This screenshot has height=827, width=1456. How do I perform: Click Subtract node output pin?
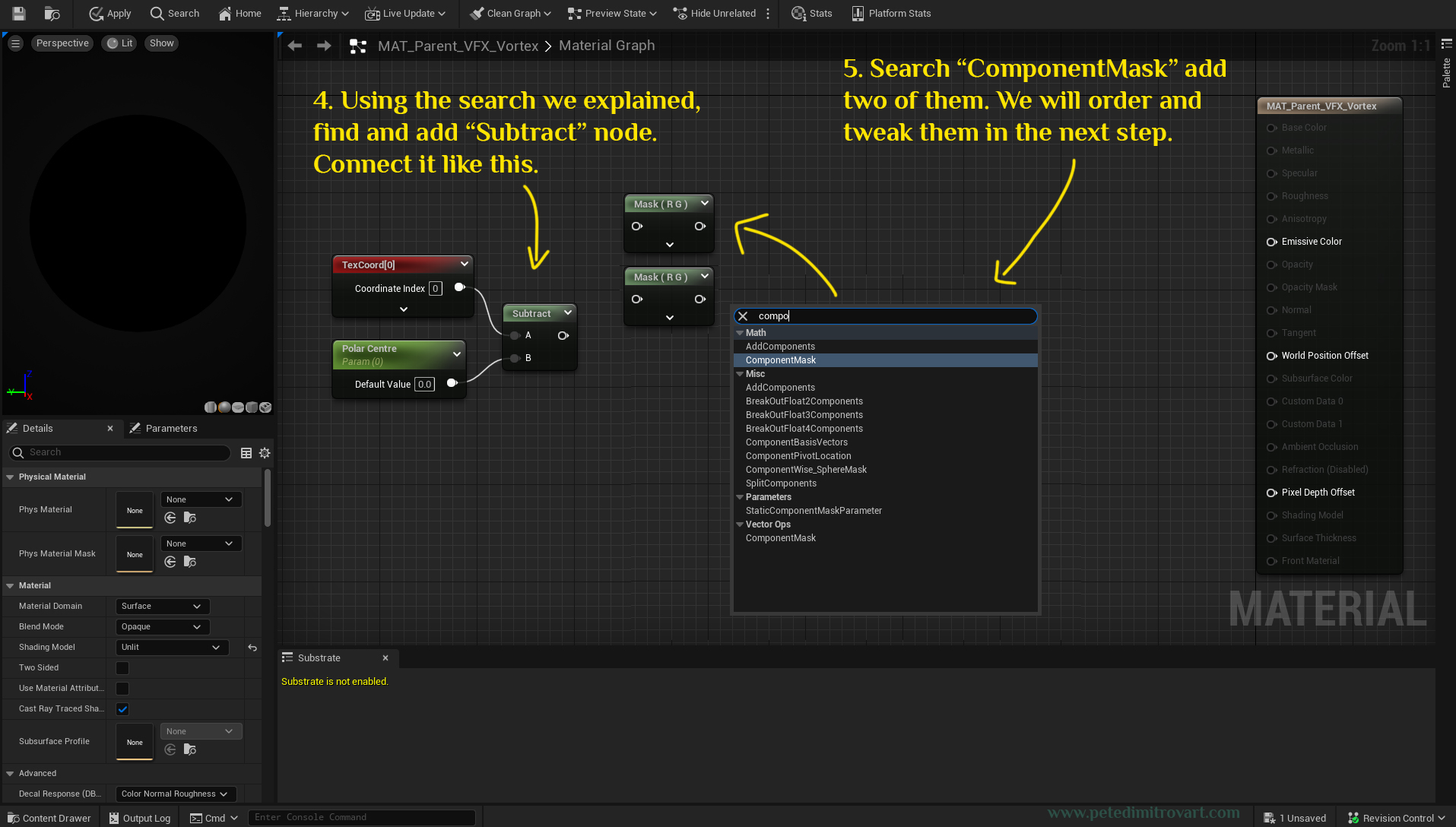(563, 335)
